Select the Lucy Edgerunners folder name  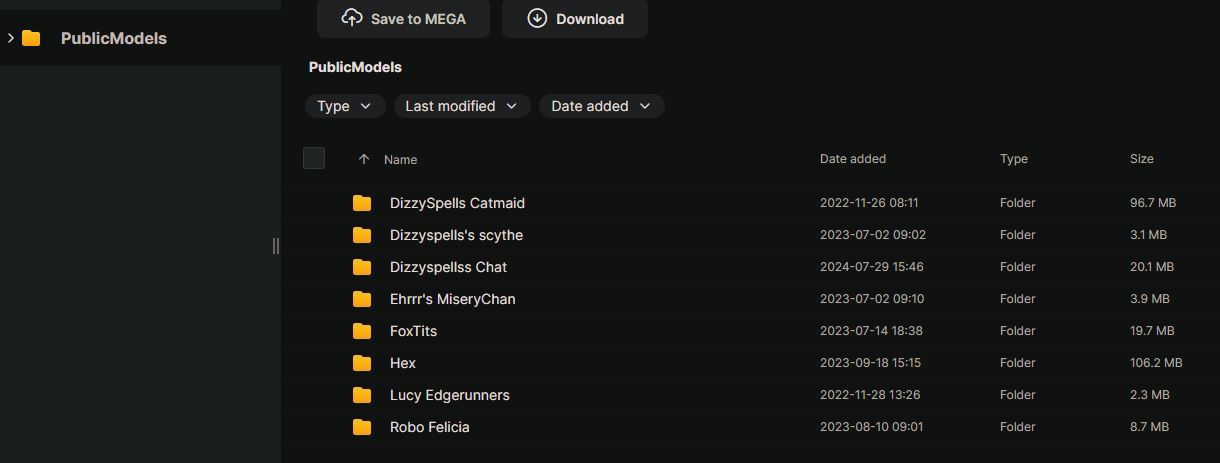pos(450,395)
